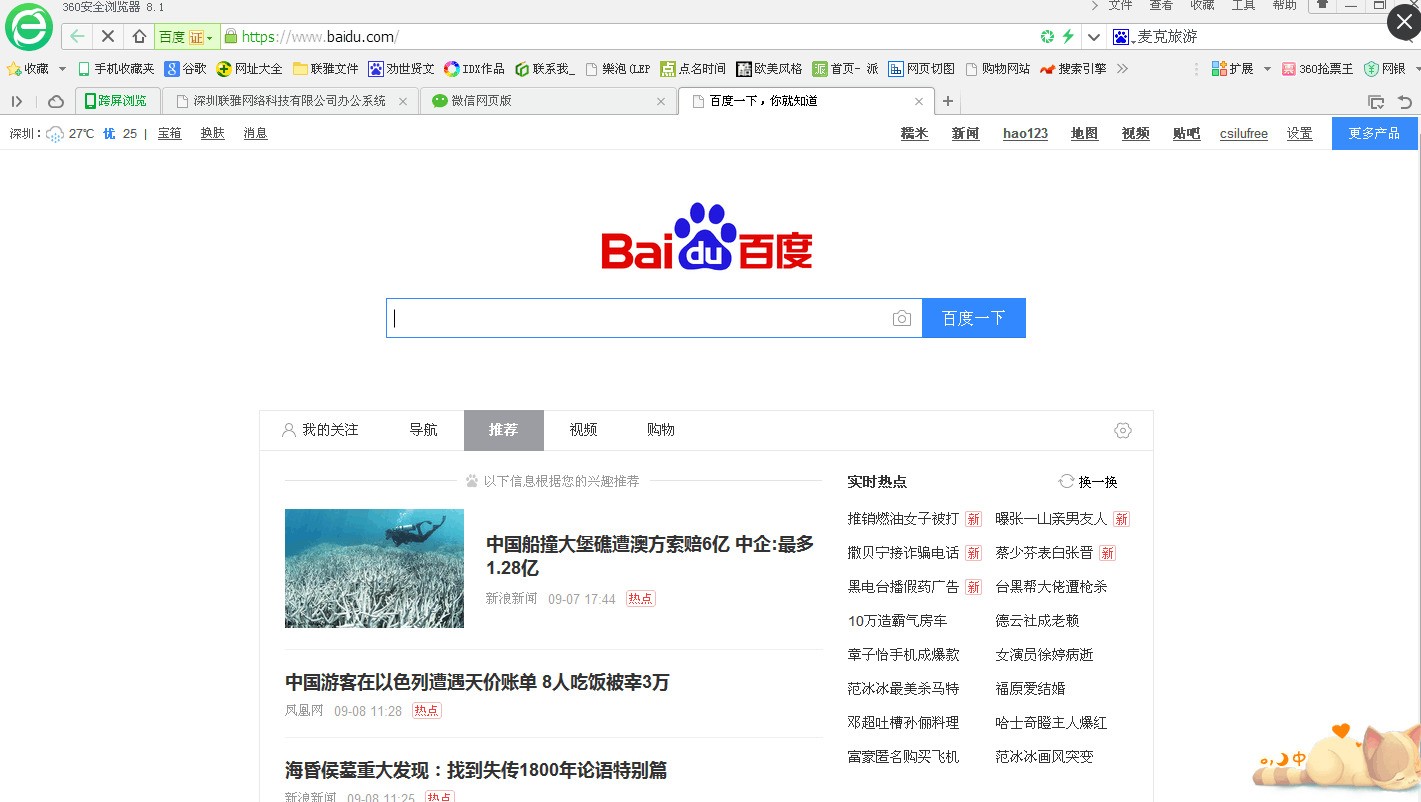Open the 欧美风格 bookmark
Screen dimensions: 1421x802
[x=769, y=69]
